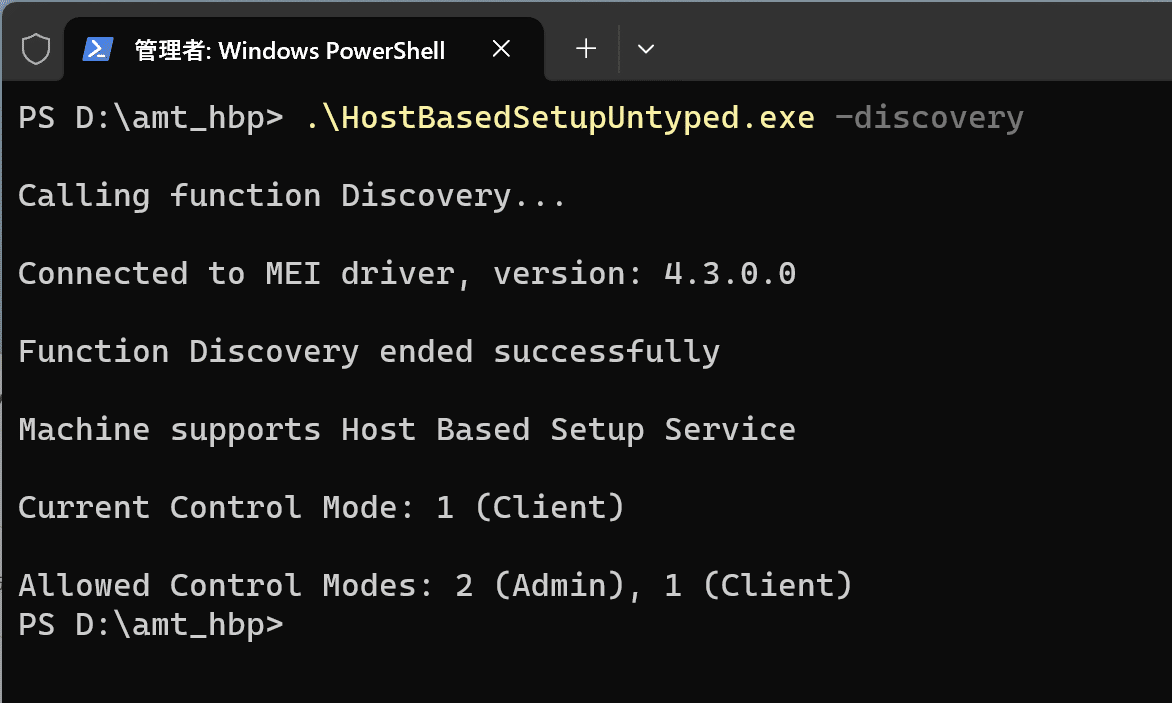Click the Calling function Discovery... line
Image resolution: width=1172 pixels, height=703 pixels.
(x=292, y=196)
